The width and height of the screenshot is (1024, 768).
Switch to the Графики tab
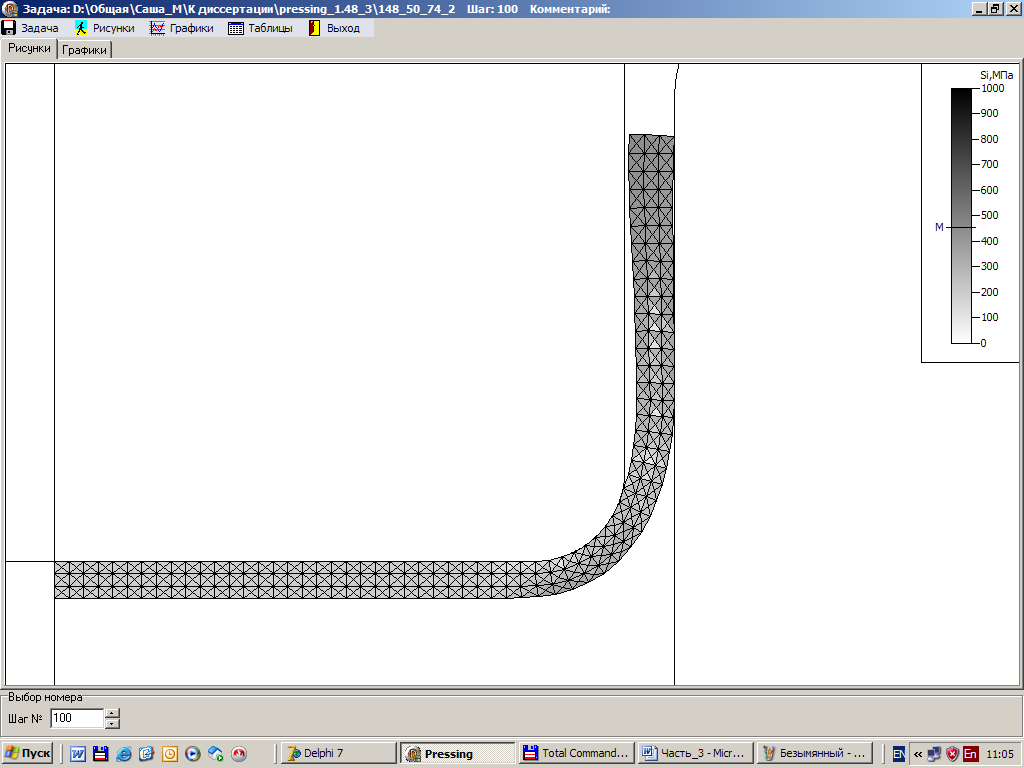pyautogui.click(x=85, y=49)
